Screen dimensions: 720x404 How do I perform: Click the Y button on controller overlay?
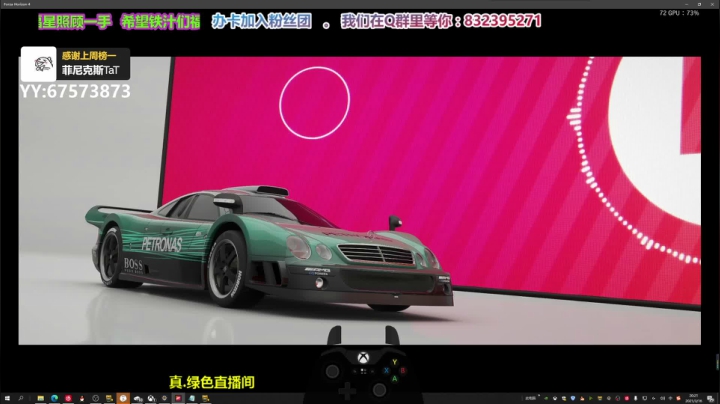[394, 362]
